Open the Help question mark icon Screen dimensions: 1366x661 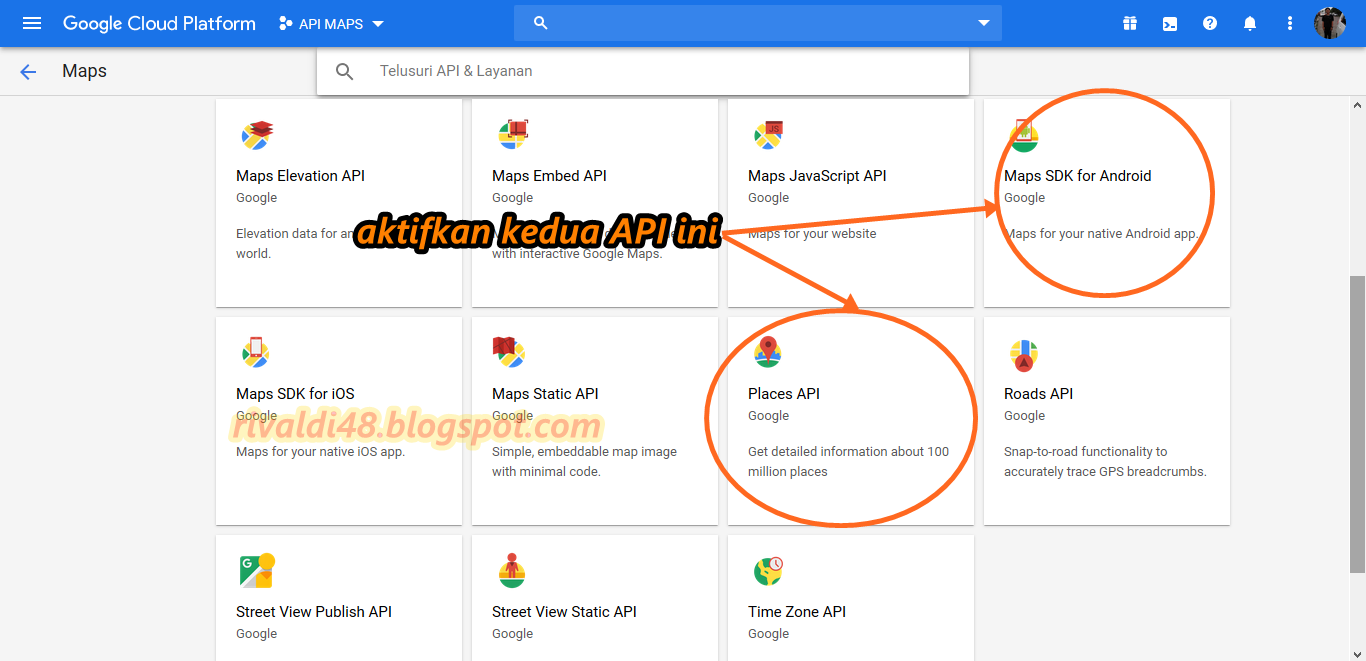pos(1210,23)
